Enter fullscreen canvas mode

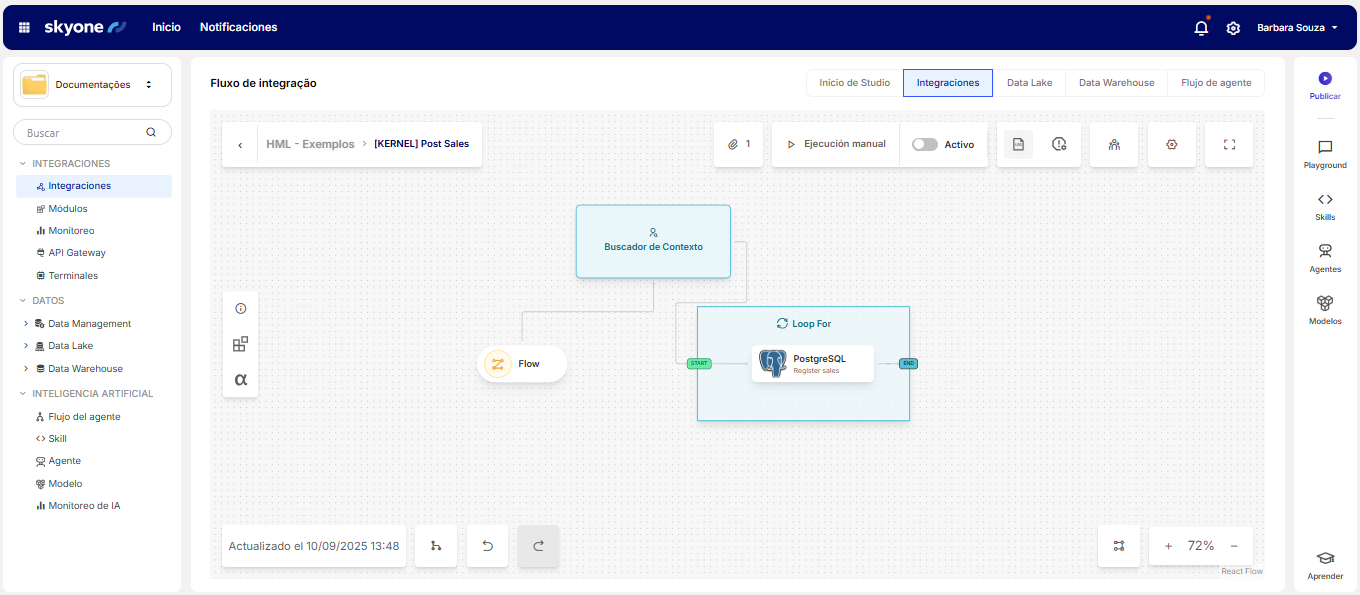[1229, 144]
